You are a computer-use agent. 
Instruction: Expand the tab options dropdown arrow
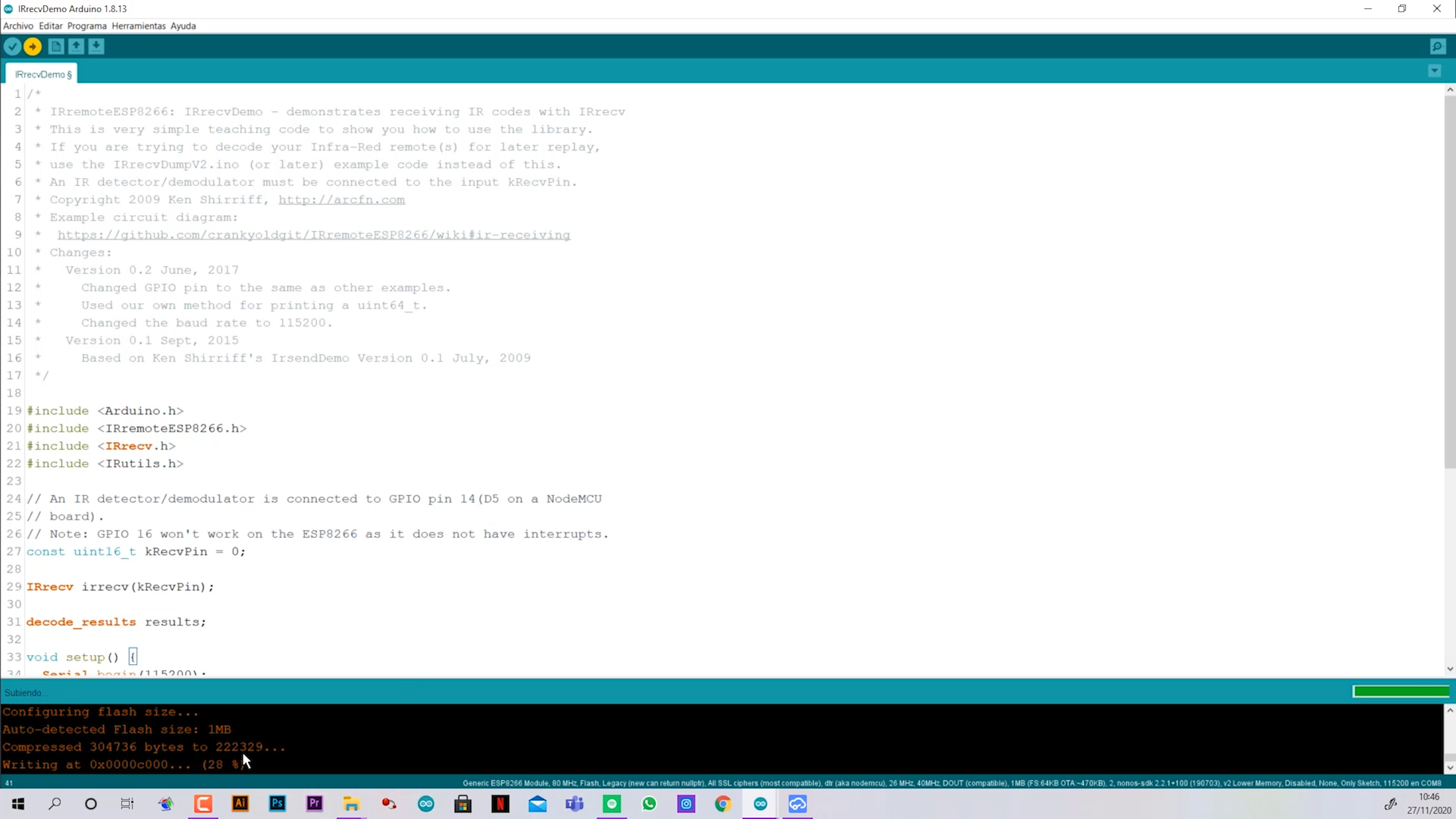pos(1434,71)
